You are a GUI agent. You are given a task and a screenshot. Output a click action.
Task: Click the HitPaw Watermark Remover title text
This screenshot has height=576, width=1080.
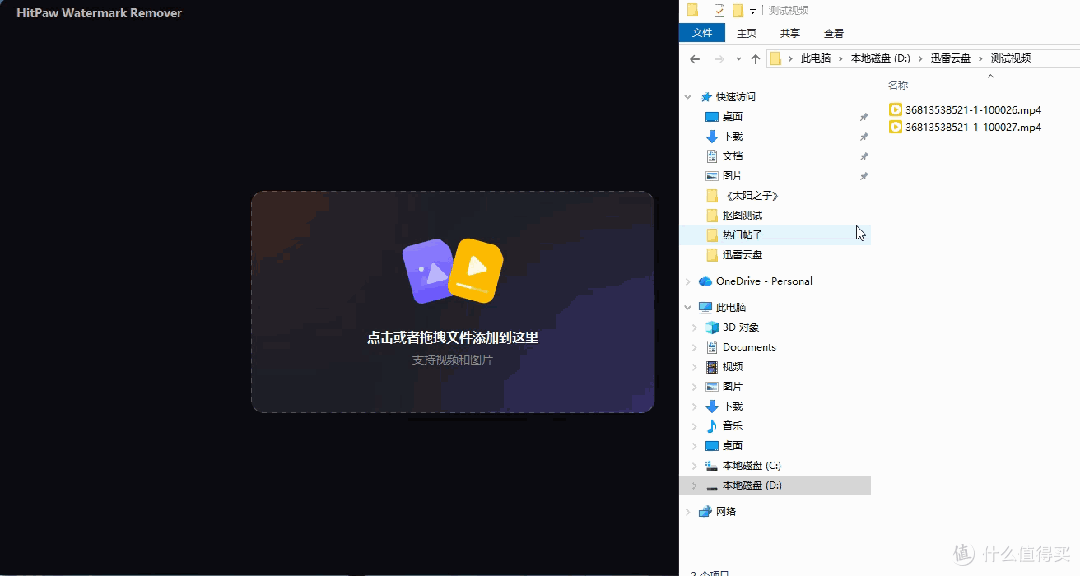[x=99, y=12]
